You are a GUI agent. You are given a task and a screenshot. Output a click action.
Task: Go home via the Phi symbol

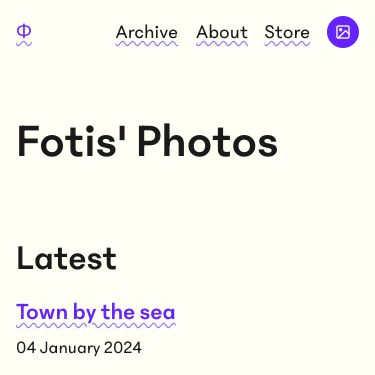24,33
